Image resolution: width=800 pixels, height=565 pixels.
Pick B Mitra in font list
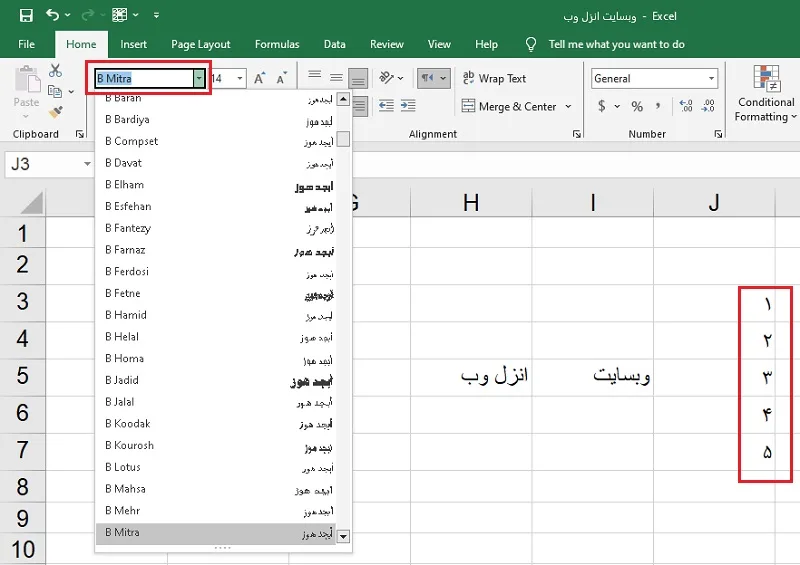pos(215,532)
